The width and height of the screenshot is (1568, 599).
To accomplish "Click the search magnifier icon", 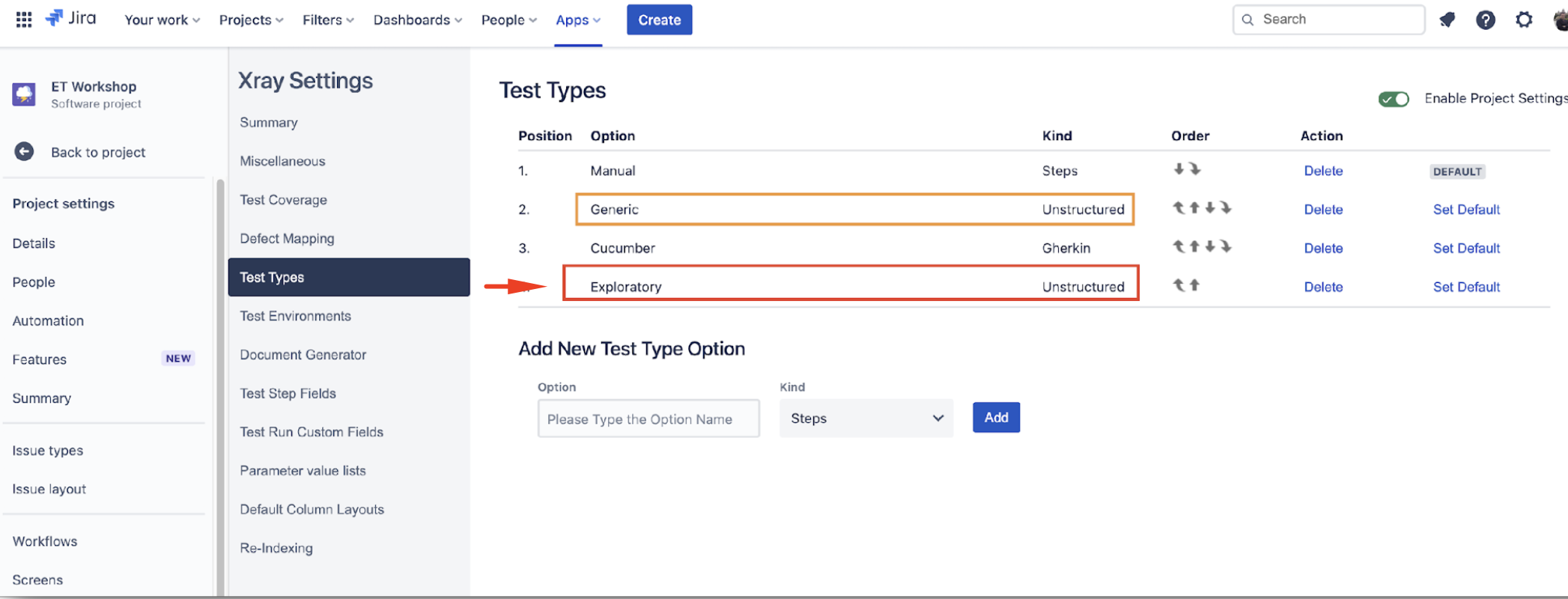I will pos(1248,19).
